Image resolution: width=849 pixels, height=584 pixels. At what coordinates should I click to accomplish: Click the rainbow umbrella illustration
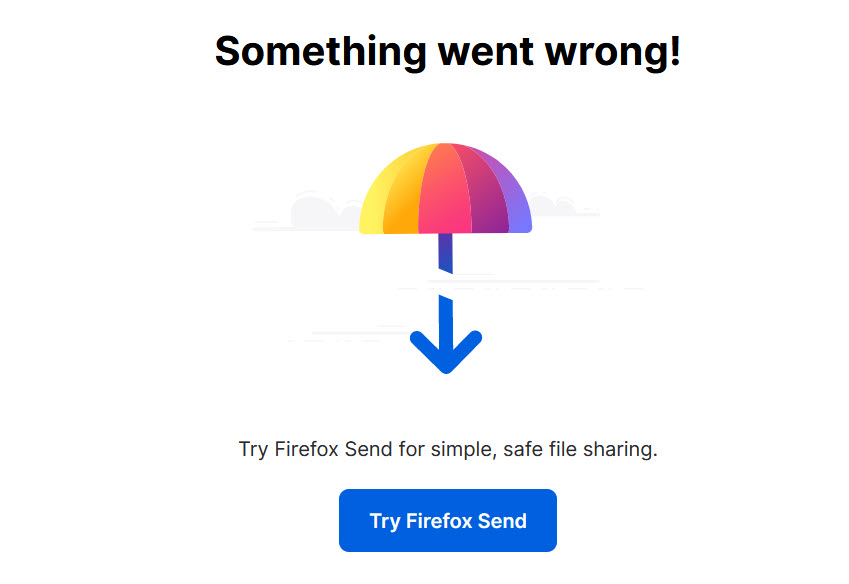click(445, 190)
